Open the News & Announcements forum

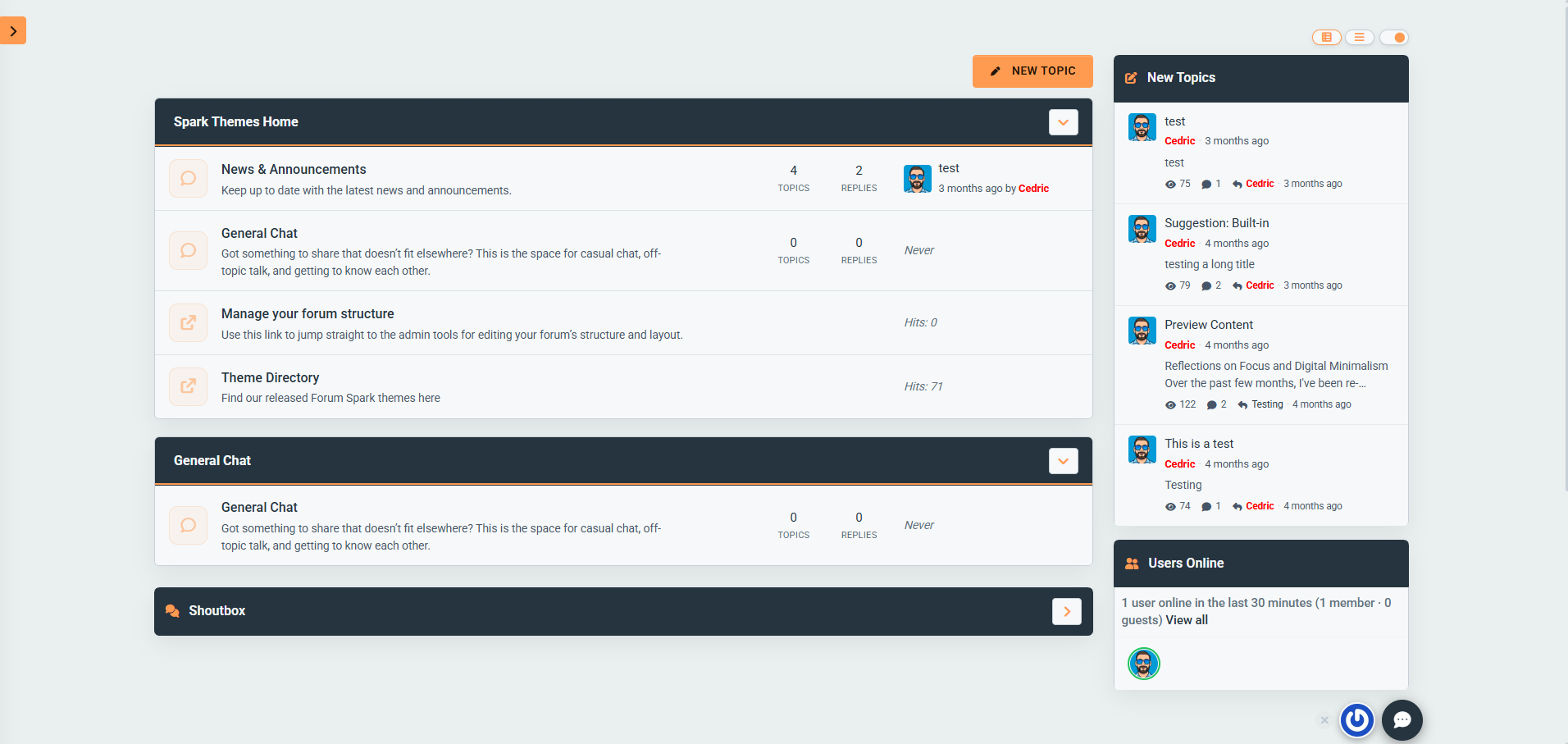pyautogui.click(x=294, y=169)
